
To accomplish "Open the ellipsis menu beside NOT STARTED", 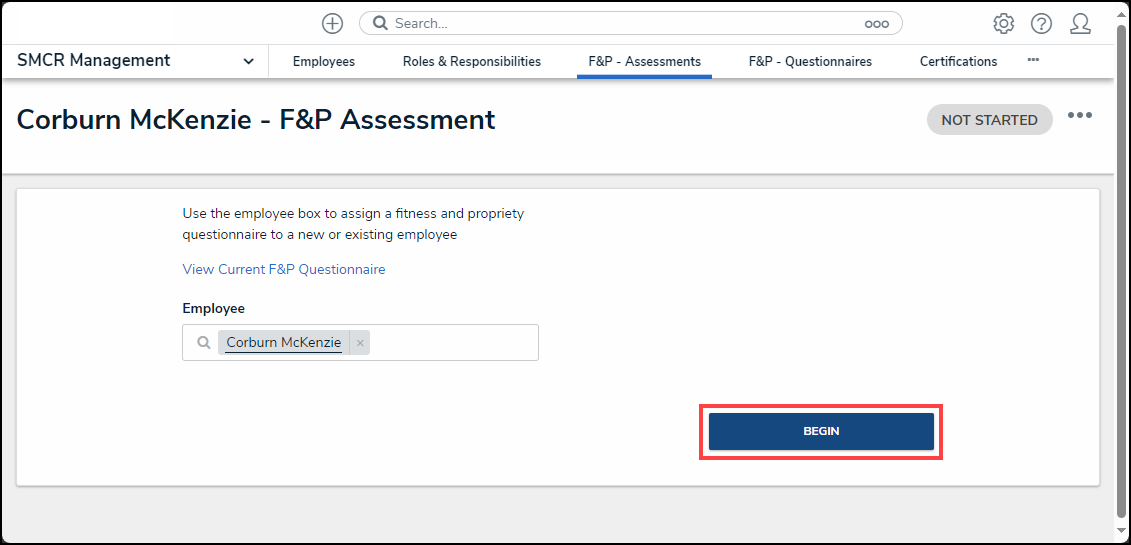I will coord(1079,116).
